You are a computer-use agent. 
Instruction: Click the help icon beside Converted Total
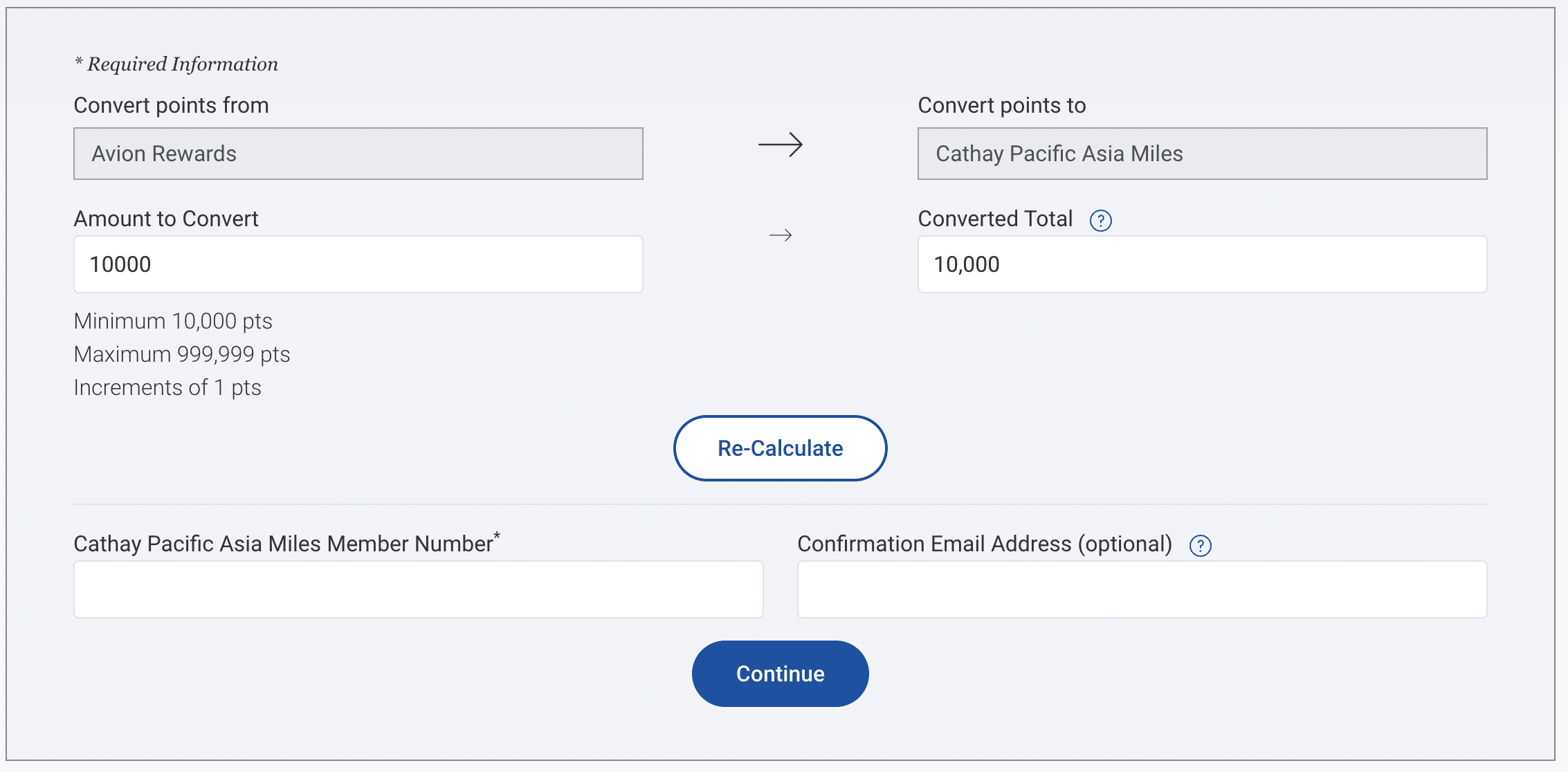click(1100, 221)
